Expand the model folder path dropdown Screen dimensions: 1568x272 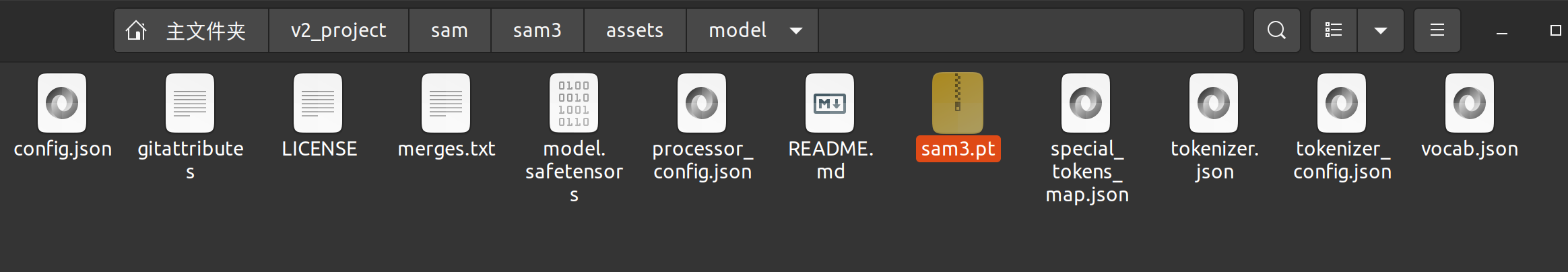pos(796,30)
